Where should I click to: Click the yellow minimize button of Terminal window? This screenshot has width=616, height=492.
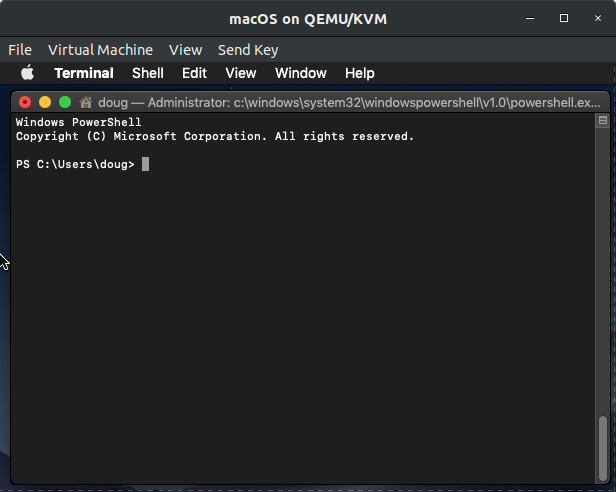click(x=45, y=103)
